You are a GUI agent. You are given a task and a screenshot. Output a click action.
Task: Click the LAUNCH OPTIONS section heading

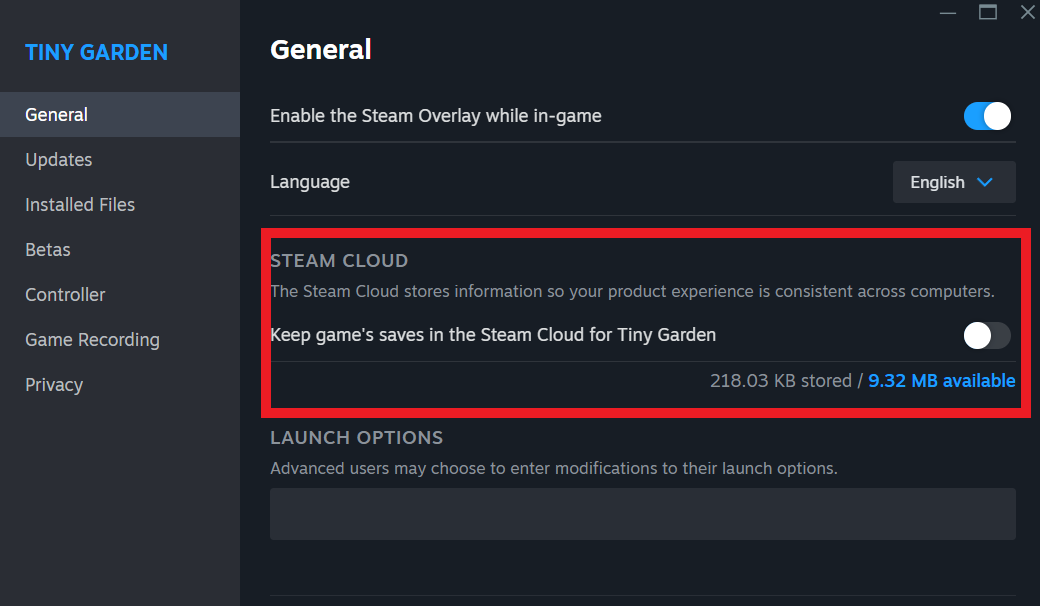(356, 438)
